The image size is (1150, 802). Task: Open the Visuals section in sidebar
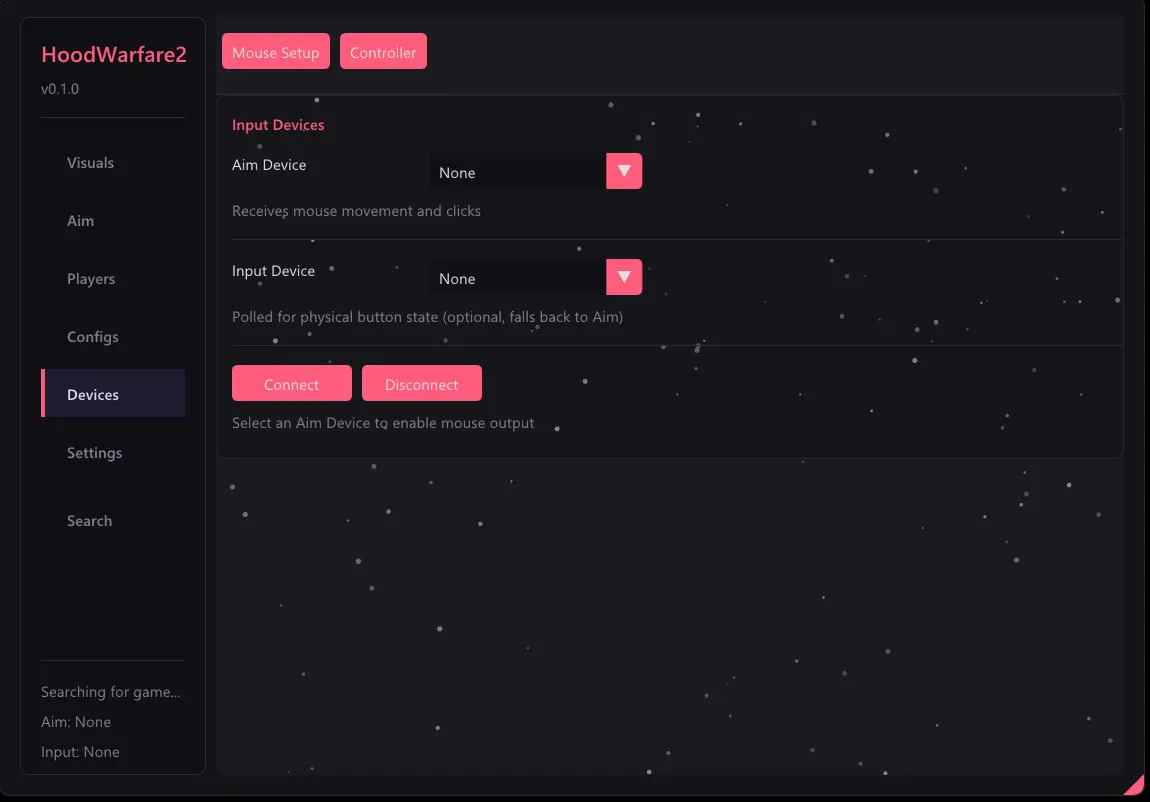point(113,163)
